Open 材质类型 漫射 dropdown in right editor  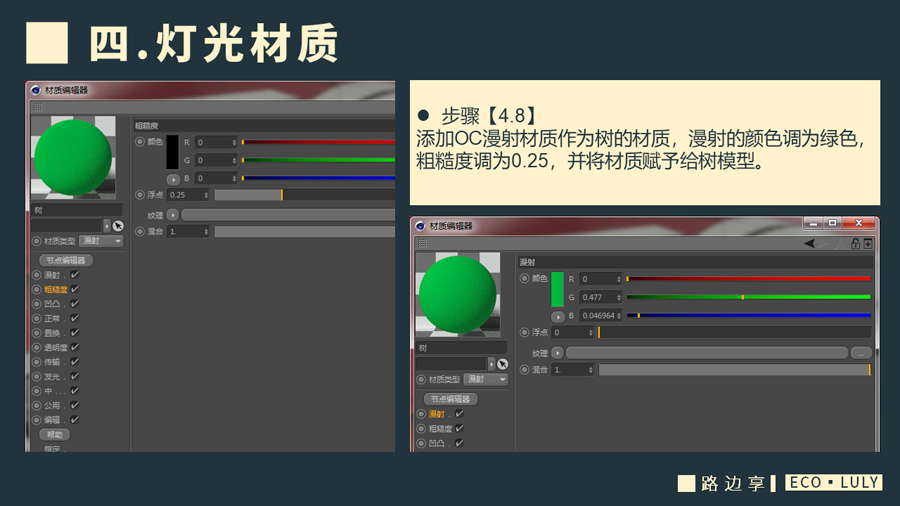point(486,379)
